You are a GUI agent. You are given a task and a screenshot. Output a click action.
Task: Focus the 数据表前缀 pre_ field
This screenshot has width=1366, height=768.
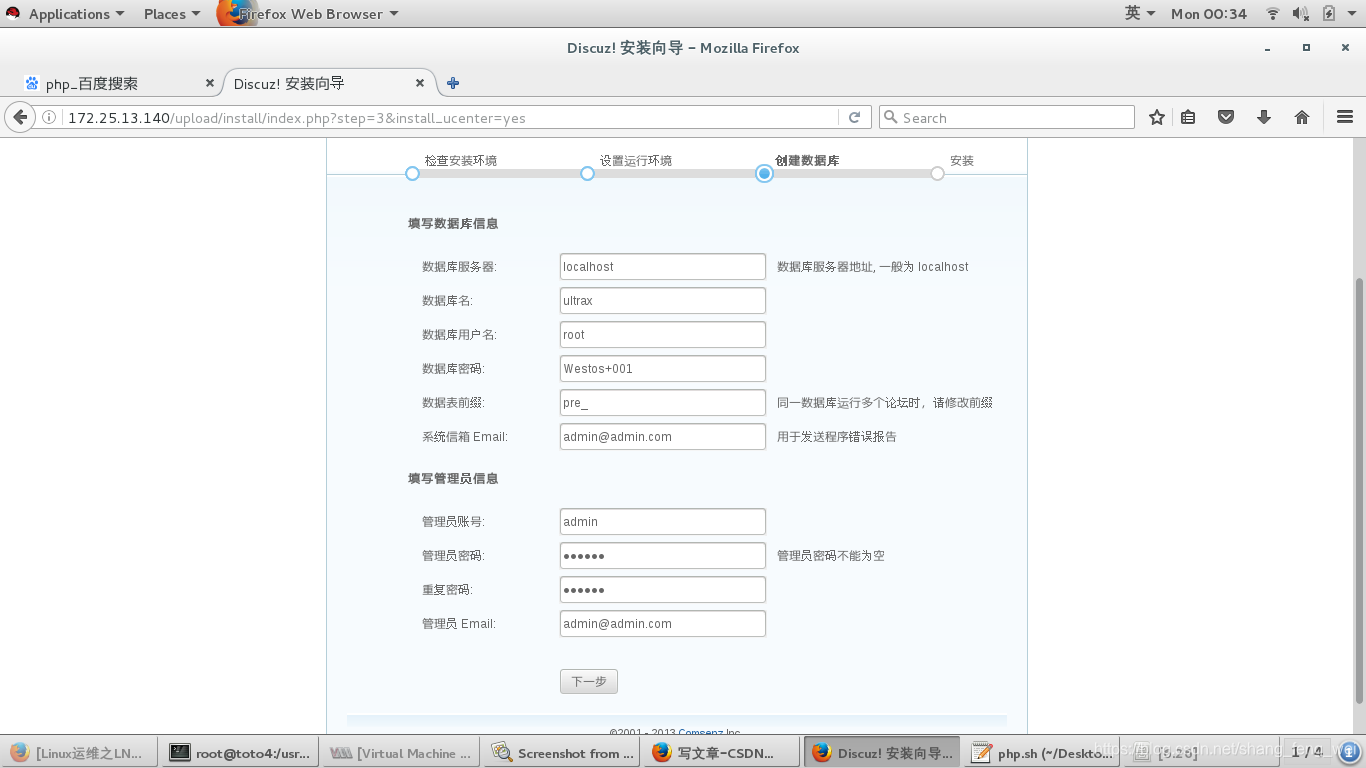[x=663, y=403]
